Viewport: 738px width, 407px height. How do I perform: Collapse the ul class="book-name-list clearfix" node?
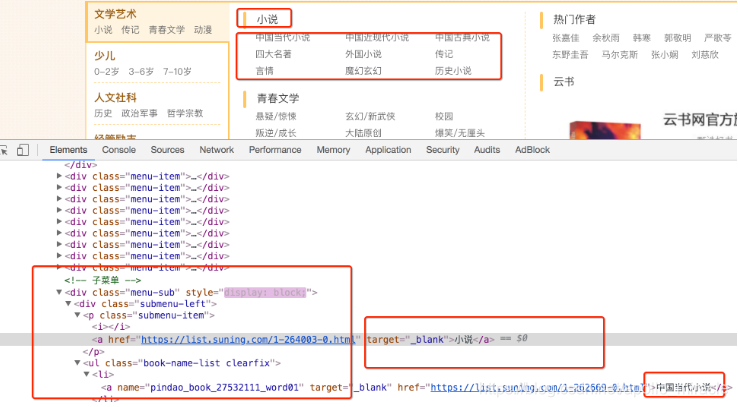pos(78,363)
